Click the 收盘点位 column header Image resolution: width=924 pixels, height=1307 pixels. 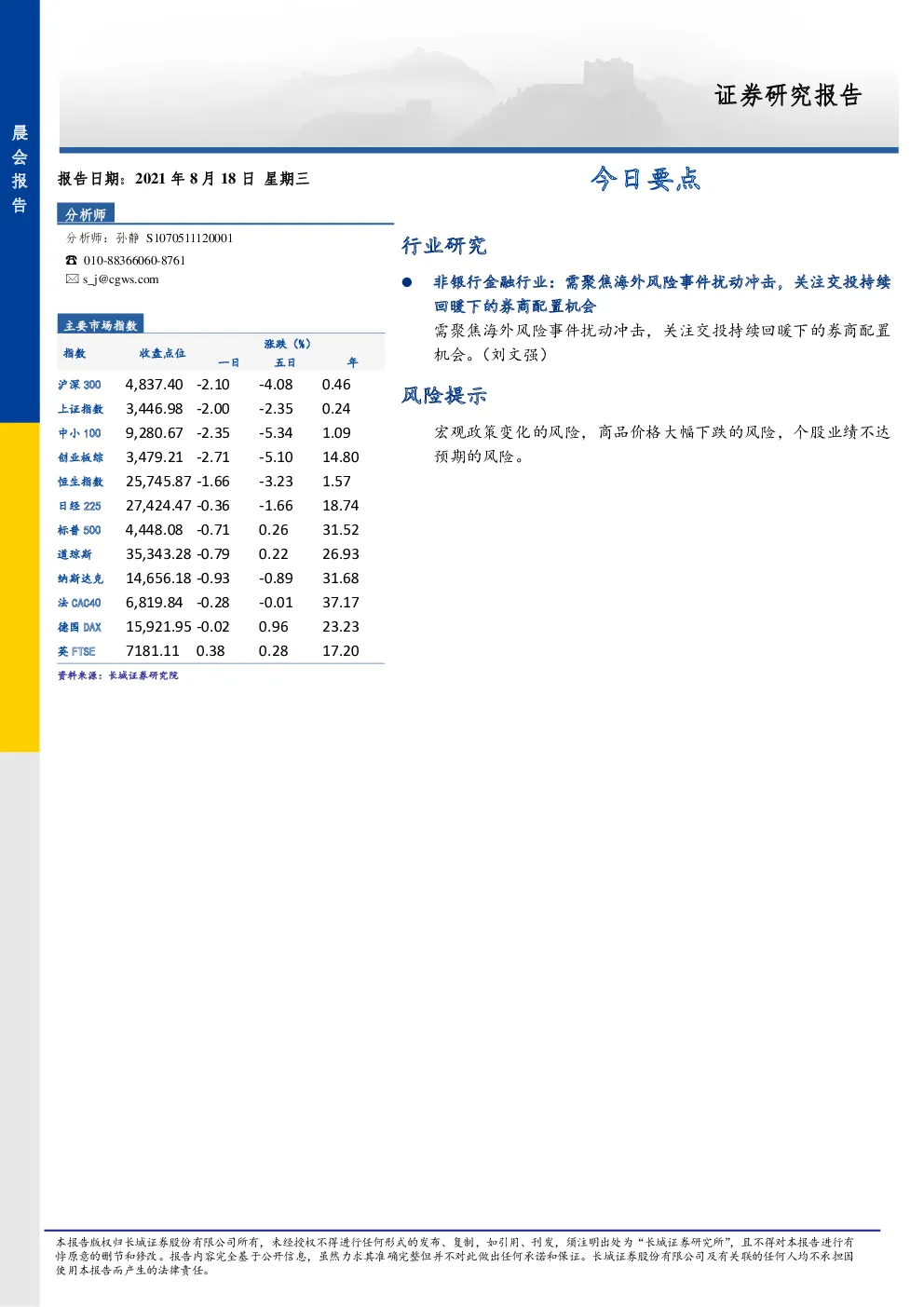click(x=162, y=353)
